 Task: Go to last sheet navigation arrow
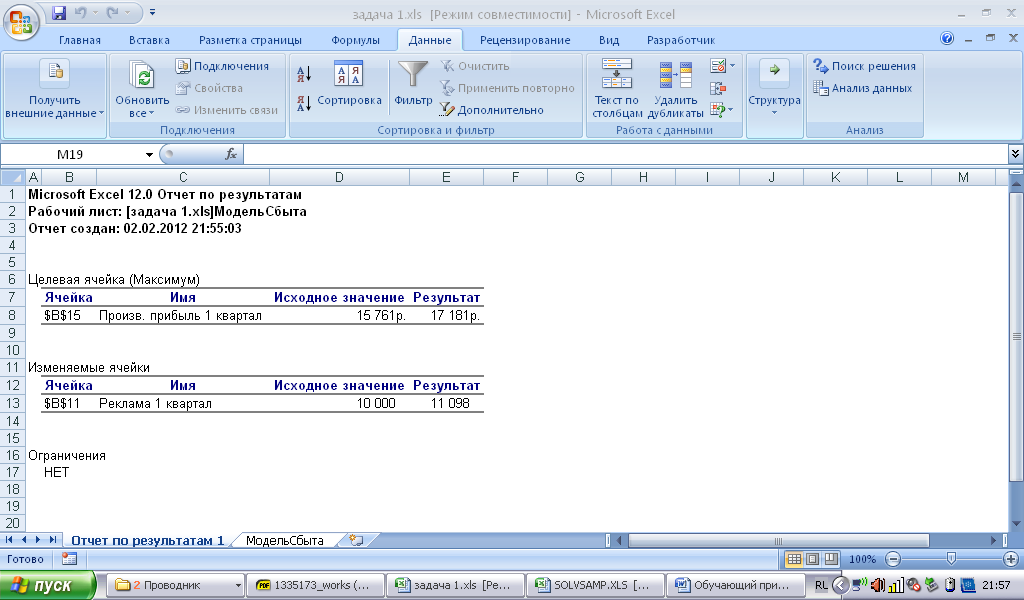pyautogui.click(x=53, y=540)
